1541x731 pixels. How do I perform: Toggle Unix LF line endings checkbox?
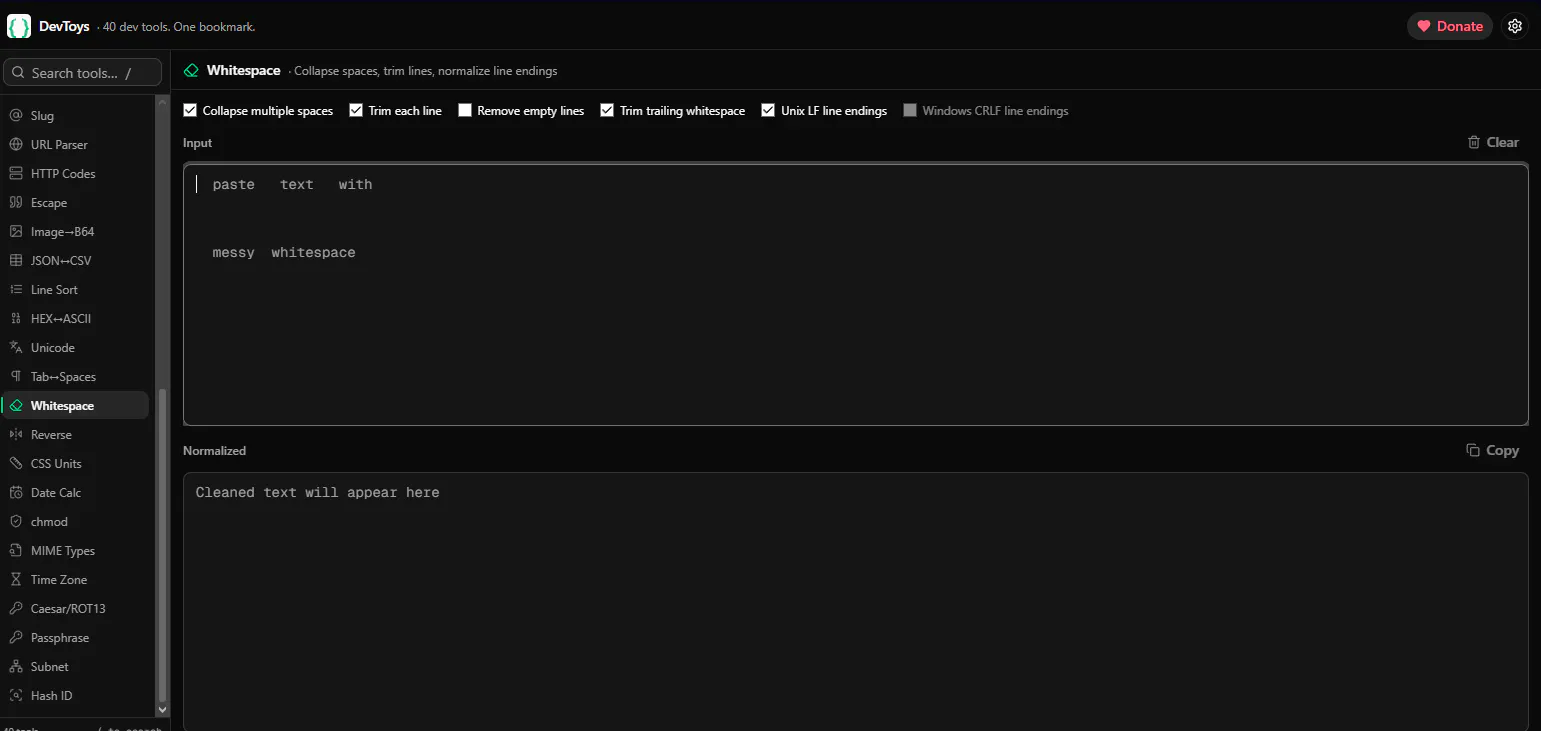click(768, 111)
